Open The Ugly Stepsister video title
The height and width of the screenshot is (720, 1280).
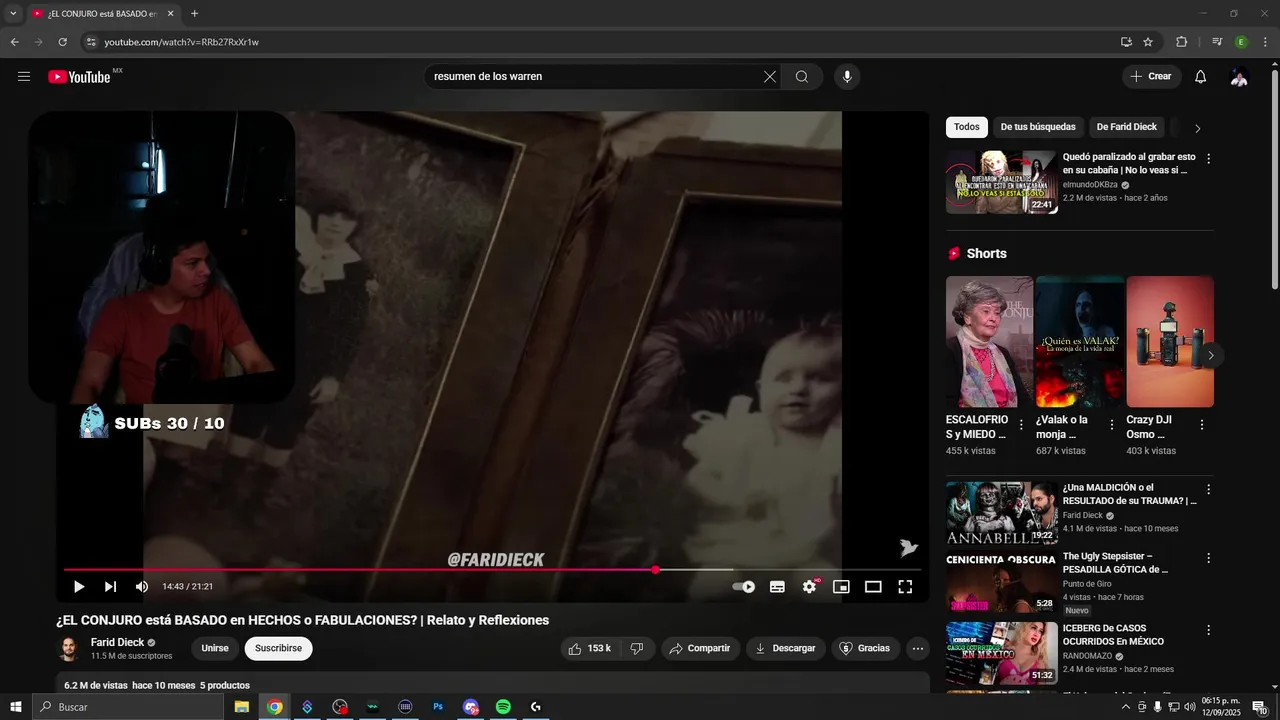coord(1115,563)
